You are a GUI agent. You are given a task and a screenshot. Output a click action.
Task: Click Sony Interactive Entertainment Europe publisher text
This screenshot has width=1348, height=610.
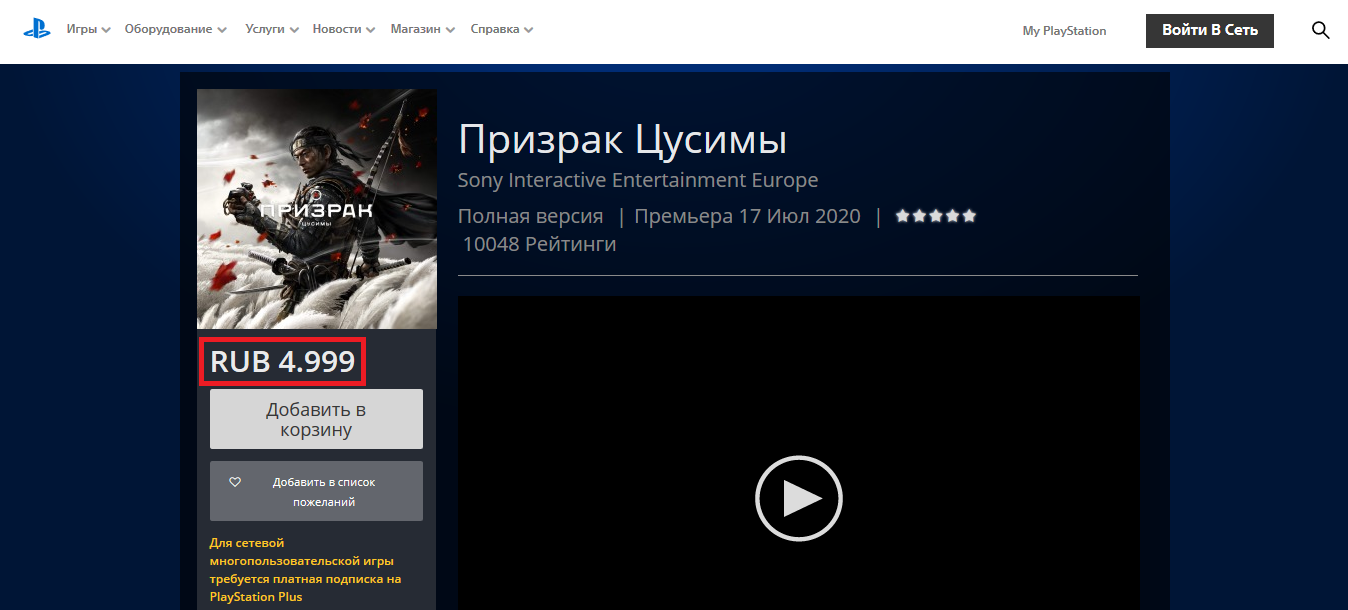tap(638, 181)
